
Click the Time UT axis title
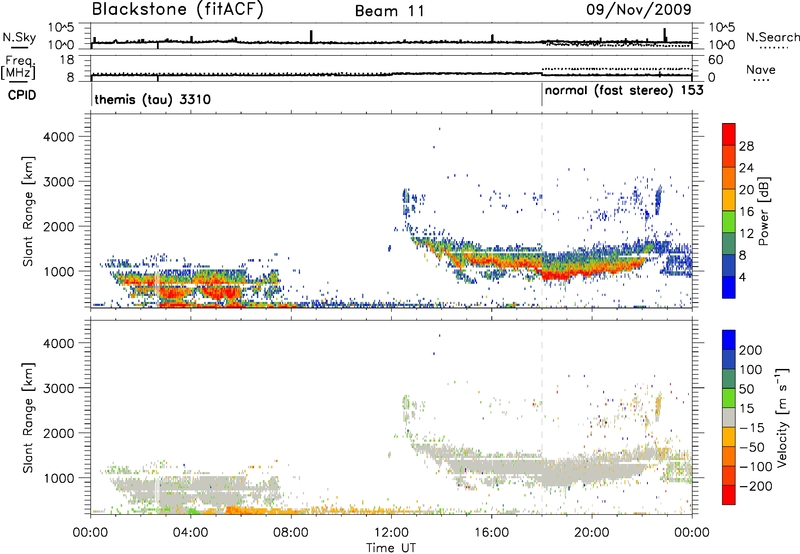(x=391, y=547)
